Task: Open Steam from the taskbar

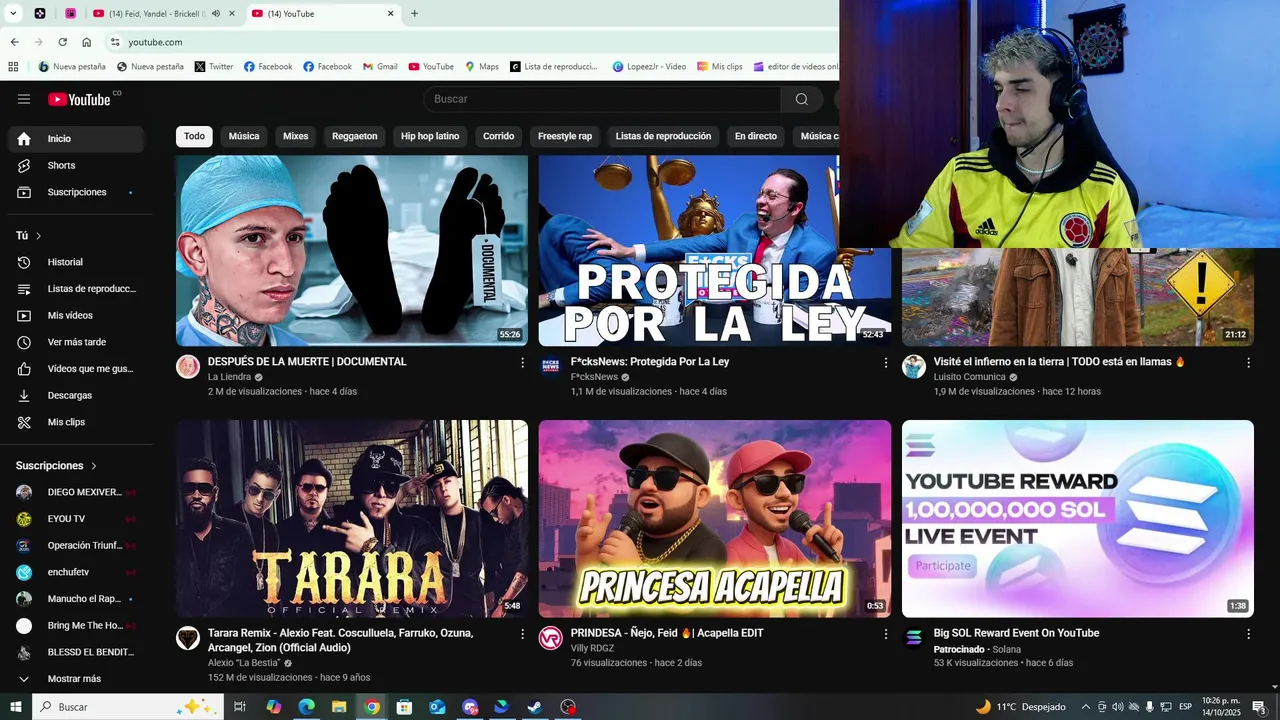Action: click(535, 707)
